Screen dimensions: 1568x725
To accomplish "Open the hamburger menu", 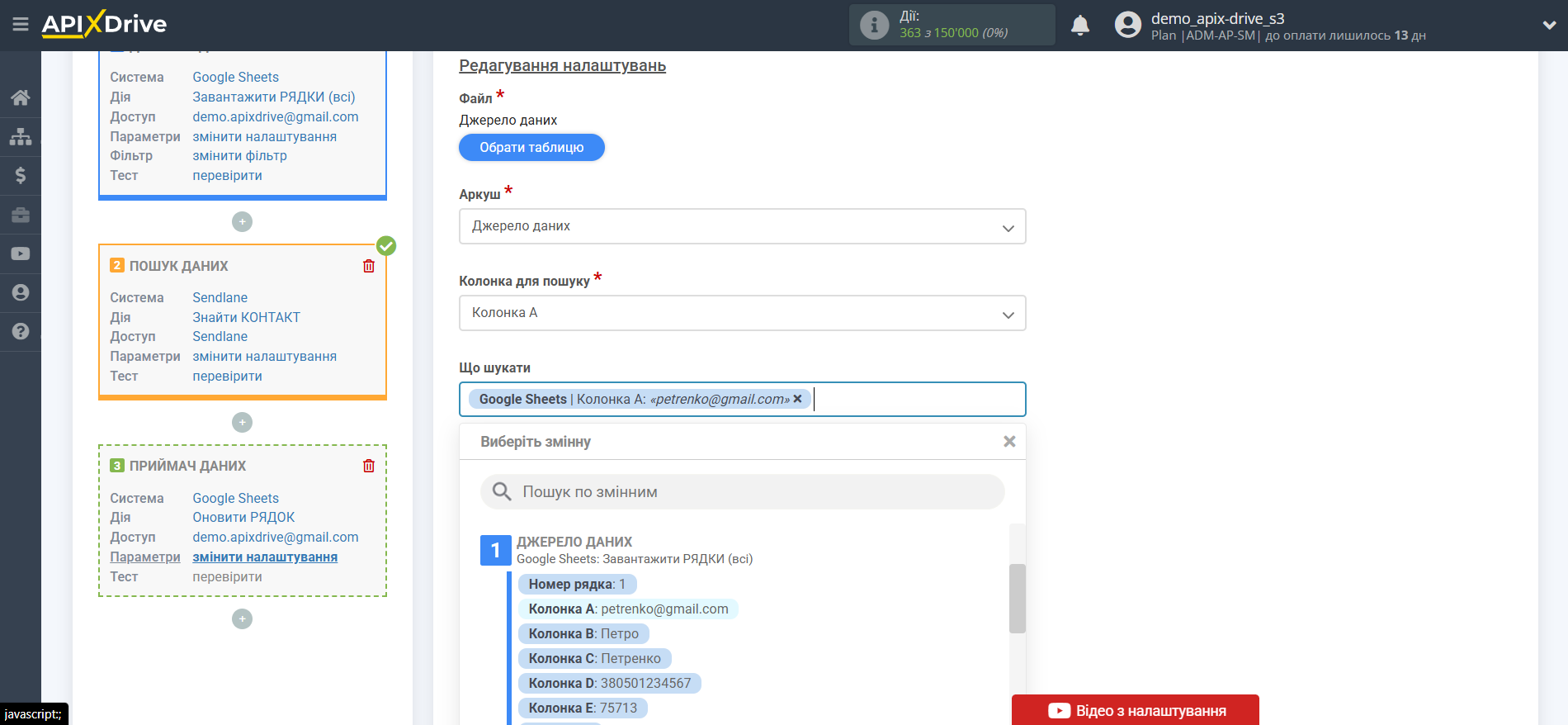I will 21,25.
